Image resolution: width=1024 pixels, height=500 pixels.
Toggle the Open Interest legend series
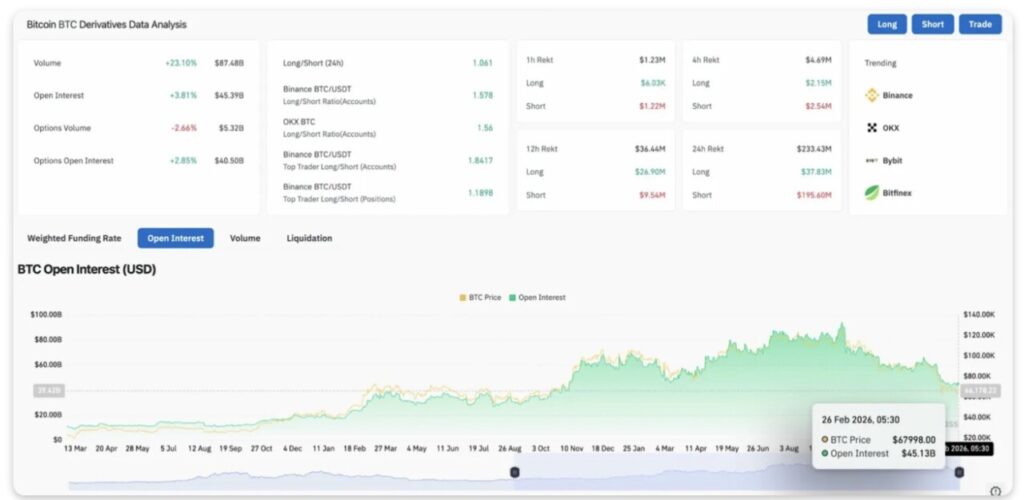point(536,297)
